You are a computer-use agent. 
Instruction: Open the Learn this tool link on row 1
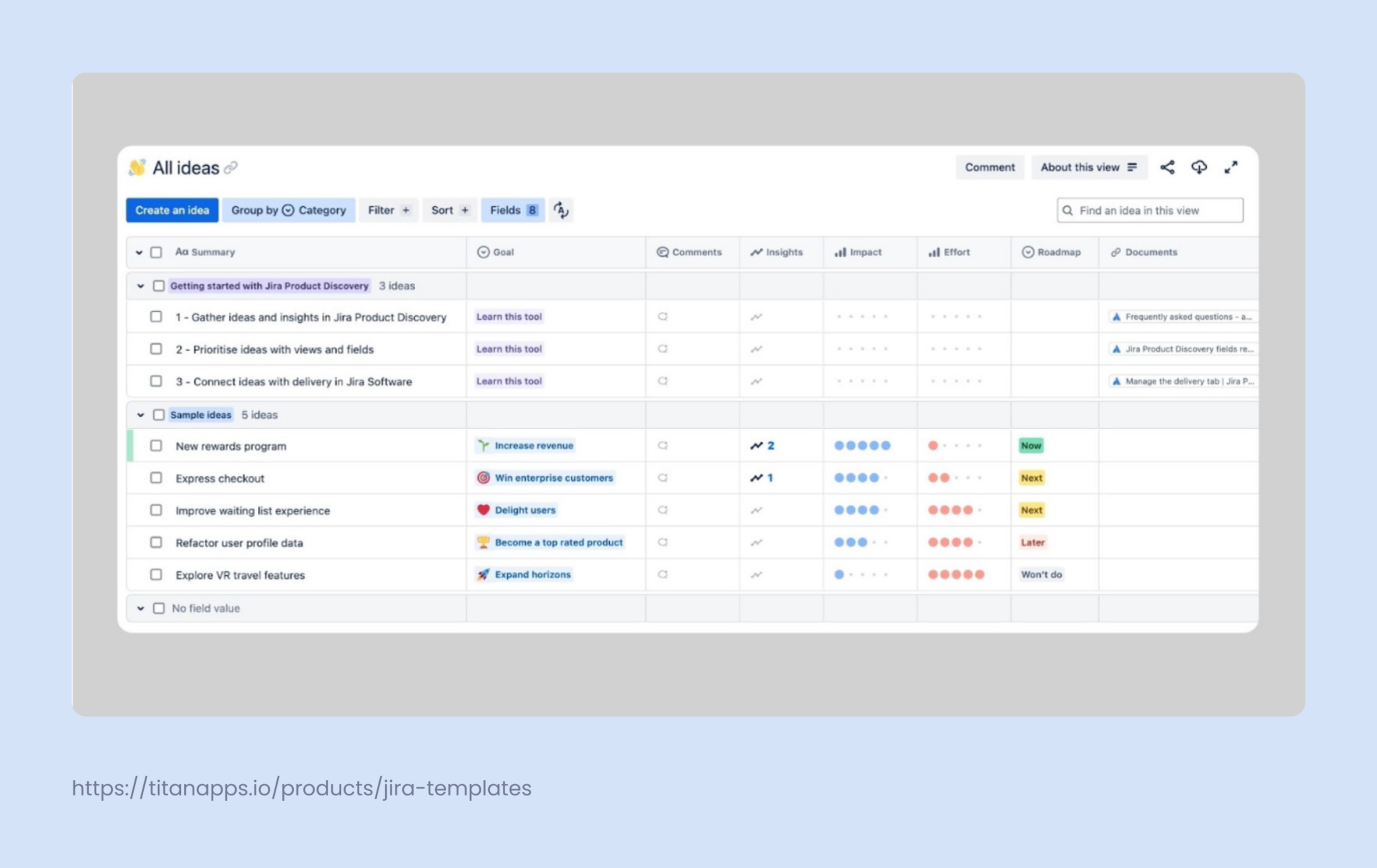pyautogui.click(x=509, y=317)
